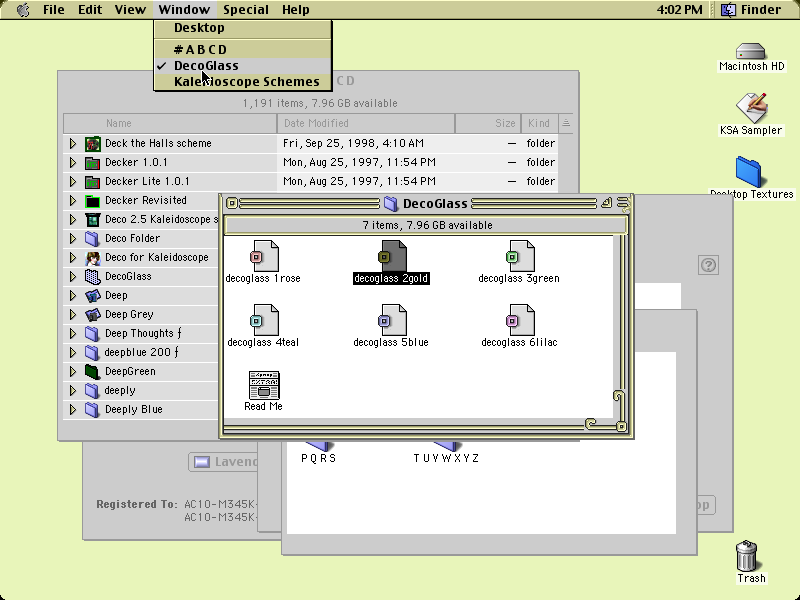Select the decoglass 2gold scheme icon
Image resolution: width=800 pixels, height=600 pixels.
[x=392, y=256]
